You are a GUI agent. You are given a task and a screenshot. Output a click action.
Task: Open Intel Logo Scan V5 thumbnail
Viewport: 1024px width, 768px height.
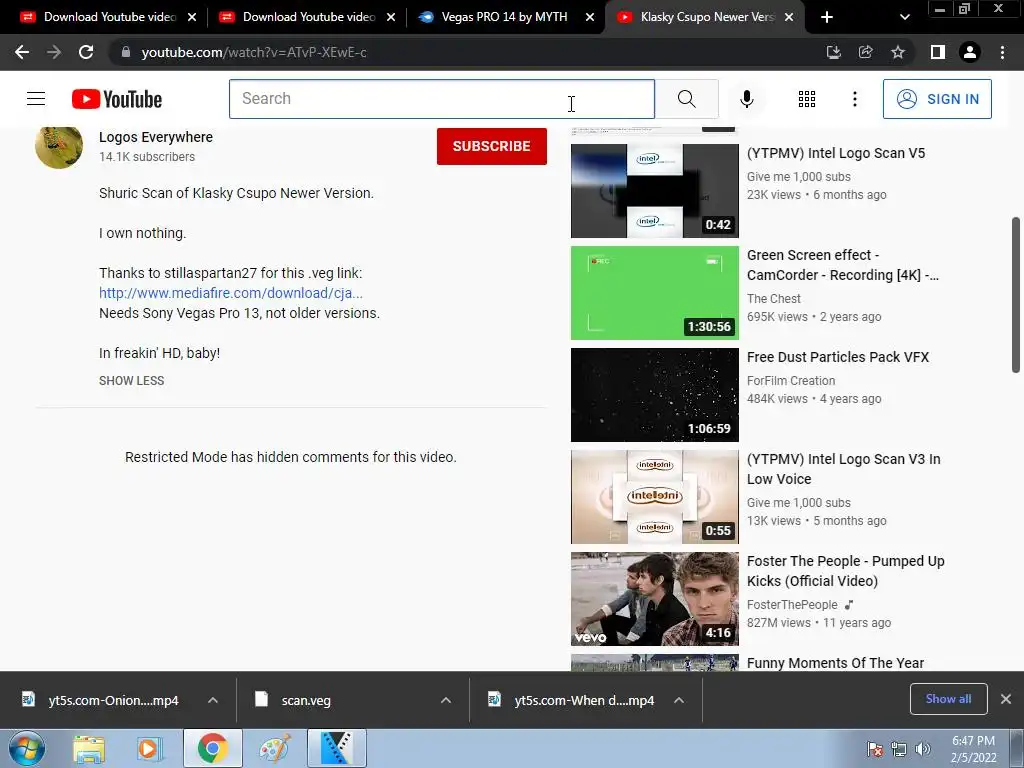click(654, 191)
